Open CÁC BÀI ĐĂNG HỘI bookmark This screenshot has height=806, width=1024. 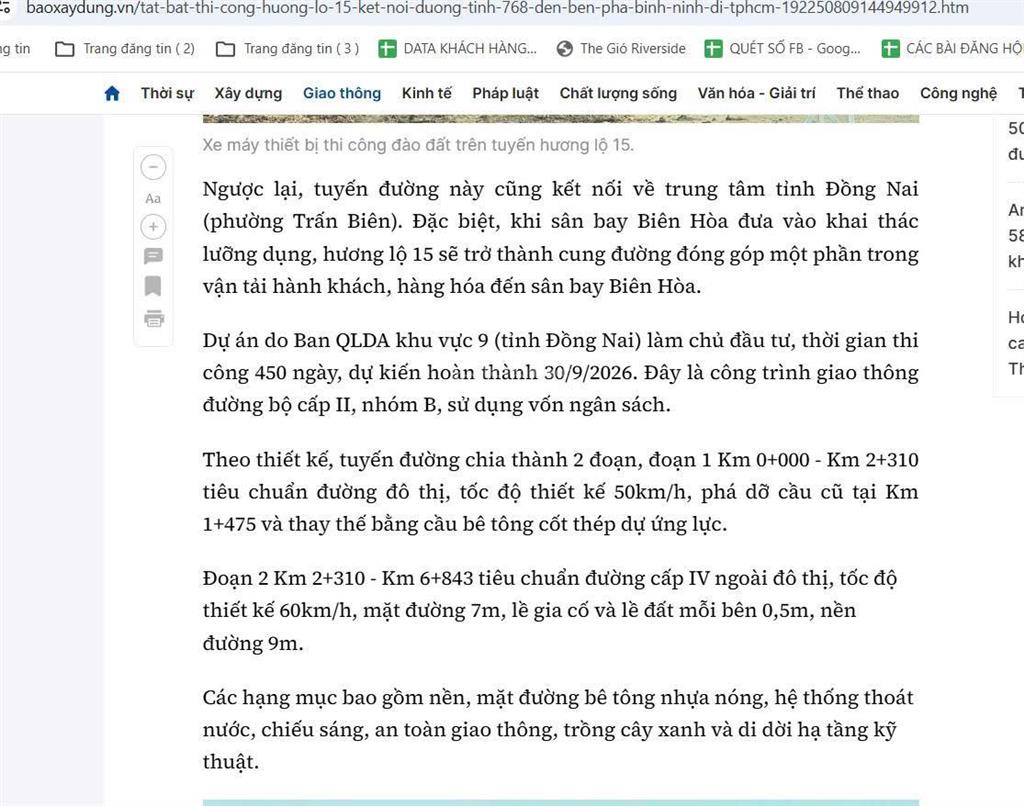(953, 48)
